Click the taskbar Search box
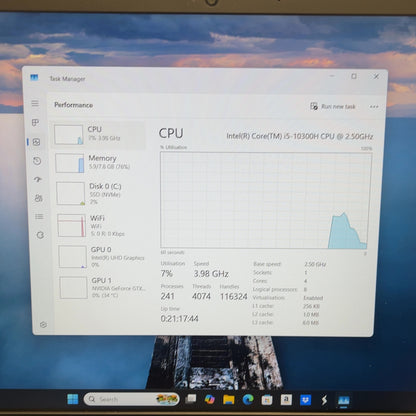416x416 pixels. pyautogui.click(x=131, y=399)
